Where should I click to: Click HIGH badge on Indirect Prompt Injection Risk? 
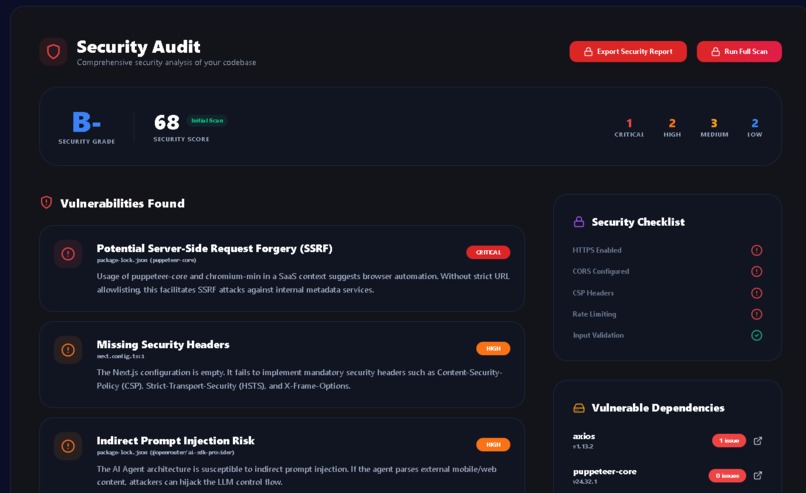tap(493, 445)
